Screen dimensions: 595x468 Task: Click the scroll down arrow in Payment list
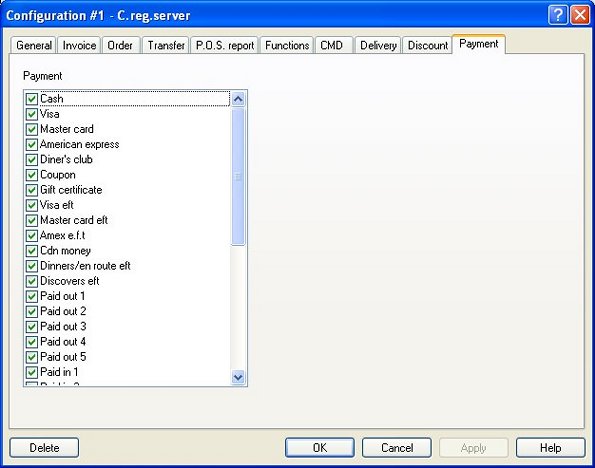click(x=238, y=377)
